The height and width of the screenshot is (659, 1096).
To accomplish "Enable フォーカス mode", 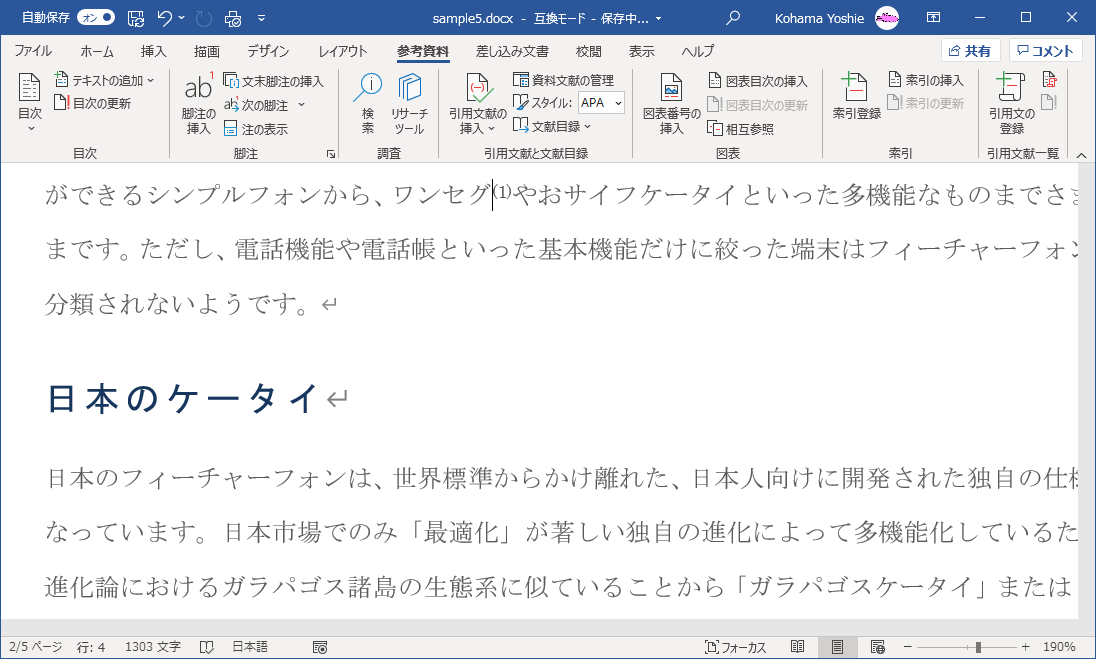I will pyautogui.click(x=735, y=647).
